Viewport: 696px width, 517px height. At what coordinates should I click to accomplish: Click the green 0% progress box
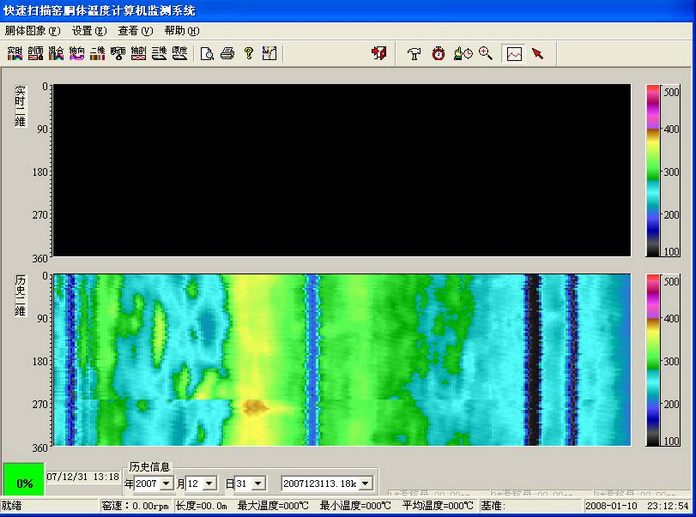click(22, 480)
